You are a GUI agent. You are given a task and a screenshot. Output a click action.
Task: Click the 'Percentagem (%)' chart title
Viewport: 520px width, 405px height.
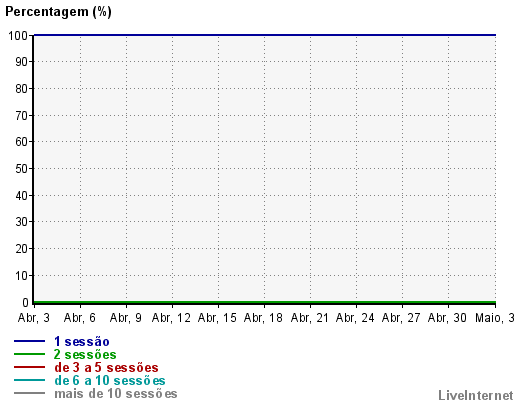58,12
